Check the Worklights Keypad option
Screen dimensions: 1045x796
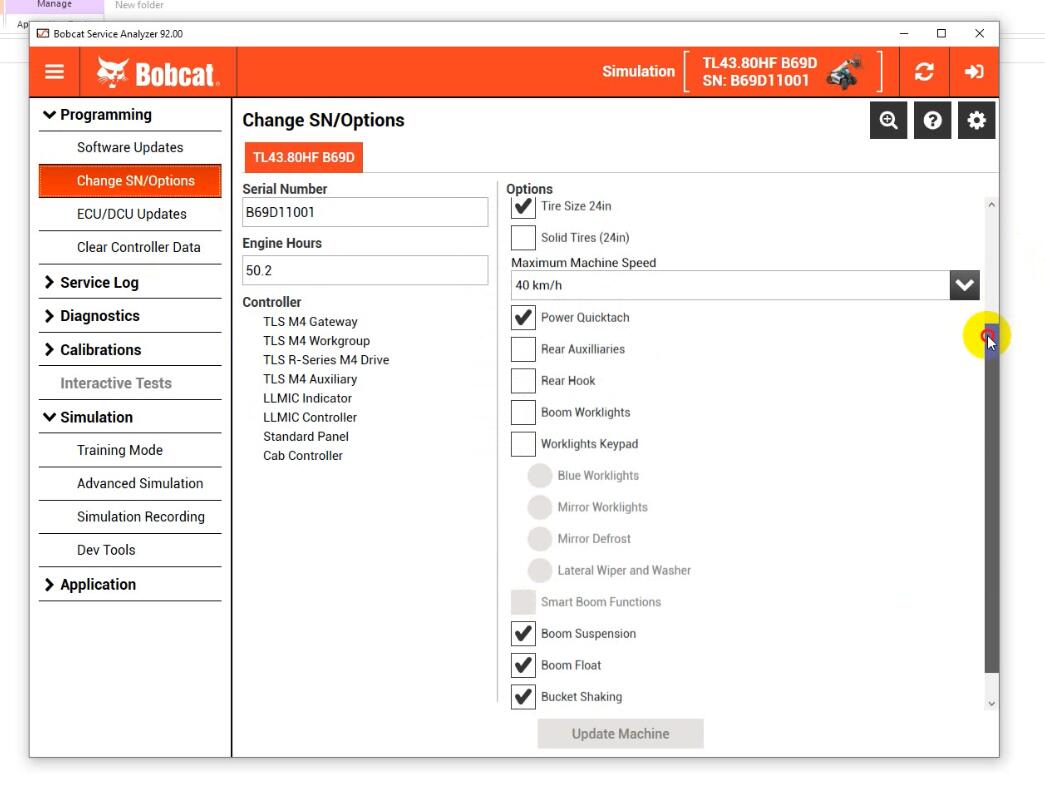point(523,444)
